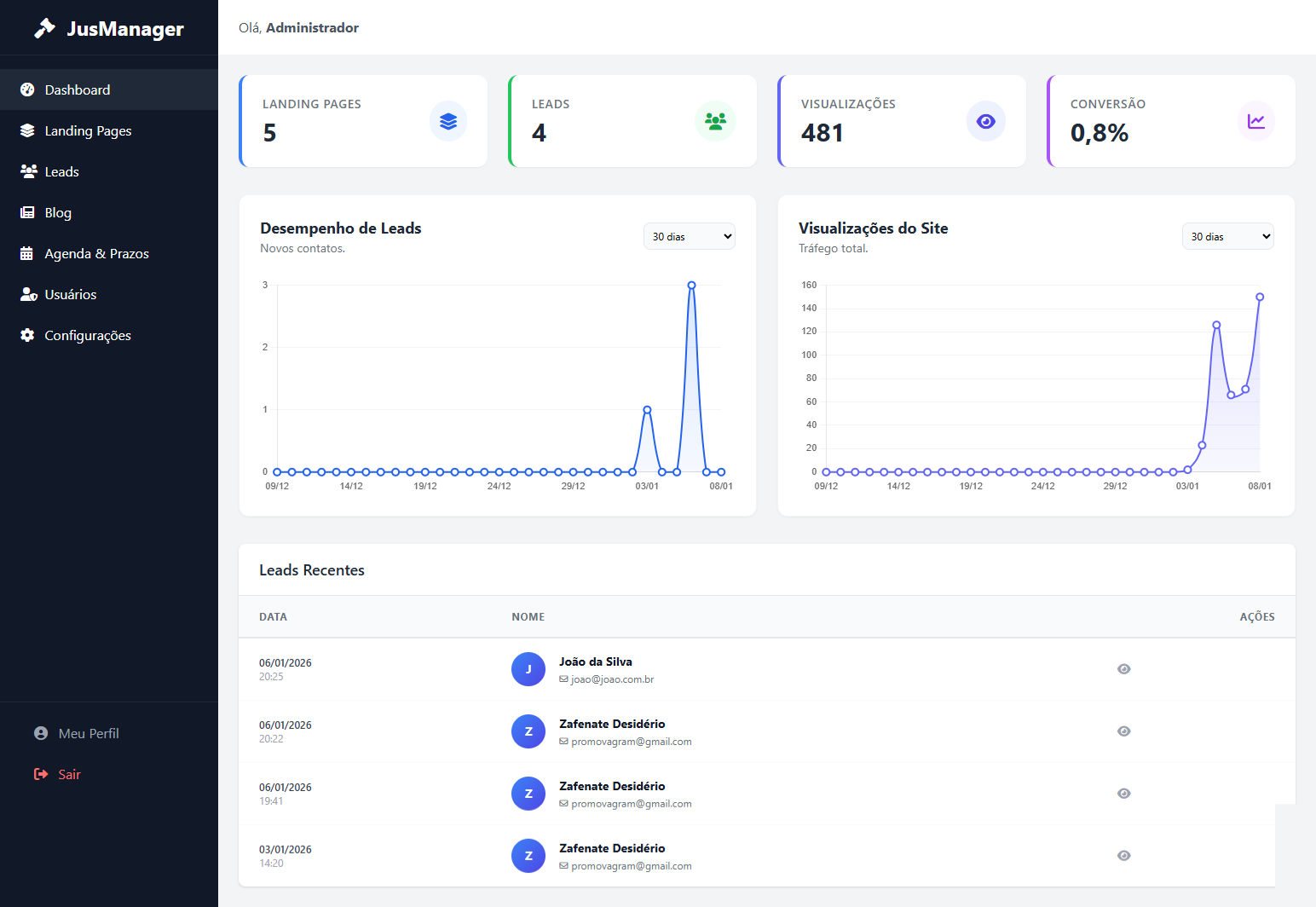Screen dimensions: 1316x907
Task: Click peak data point on leads chart
Action: [x=691, y=286]
